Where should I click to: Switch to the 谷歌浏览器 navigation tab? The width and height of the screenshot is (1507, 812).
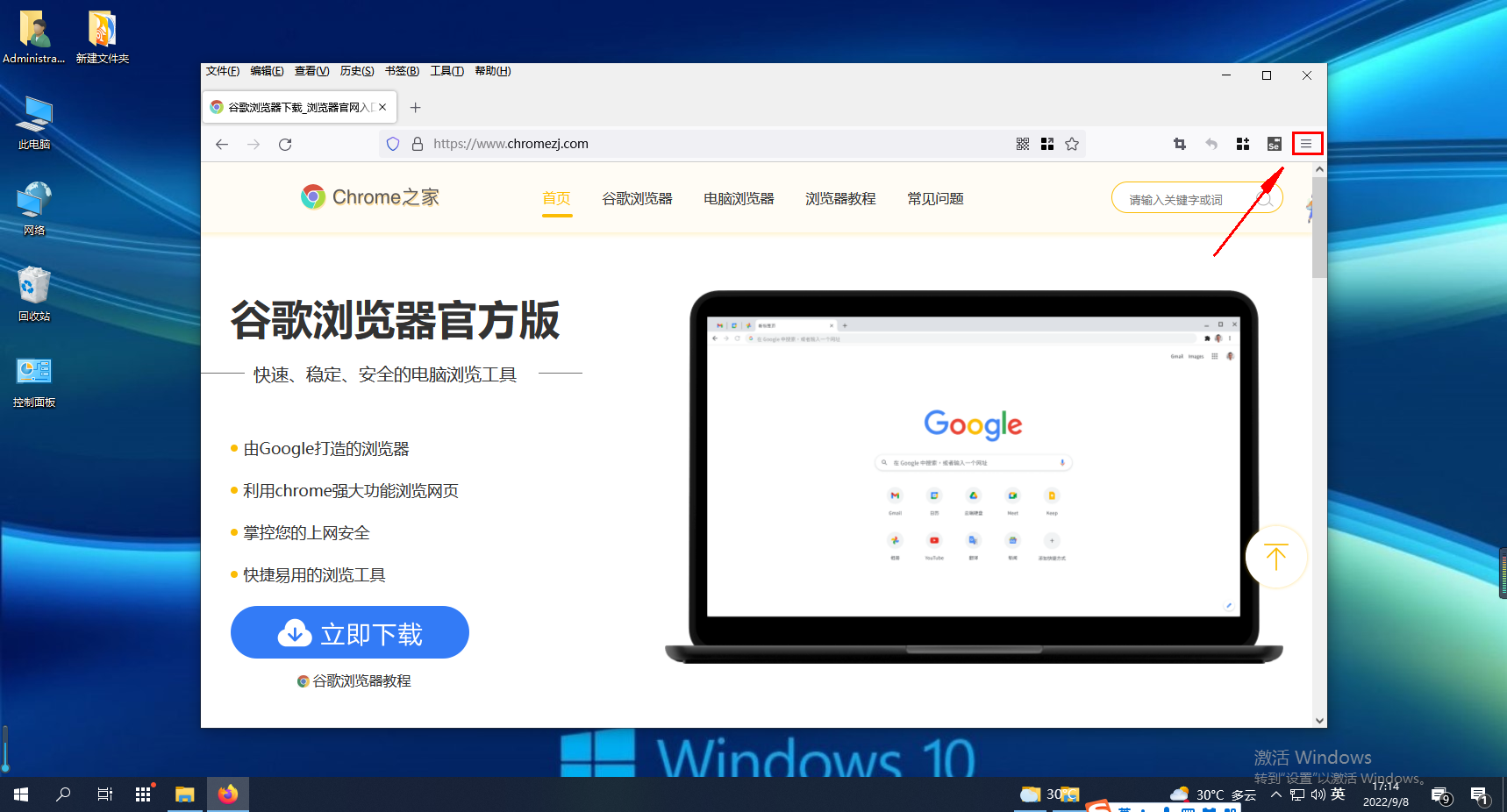coord(637,199)
